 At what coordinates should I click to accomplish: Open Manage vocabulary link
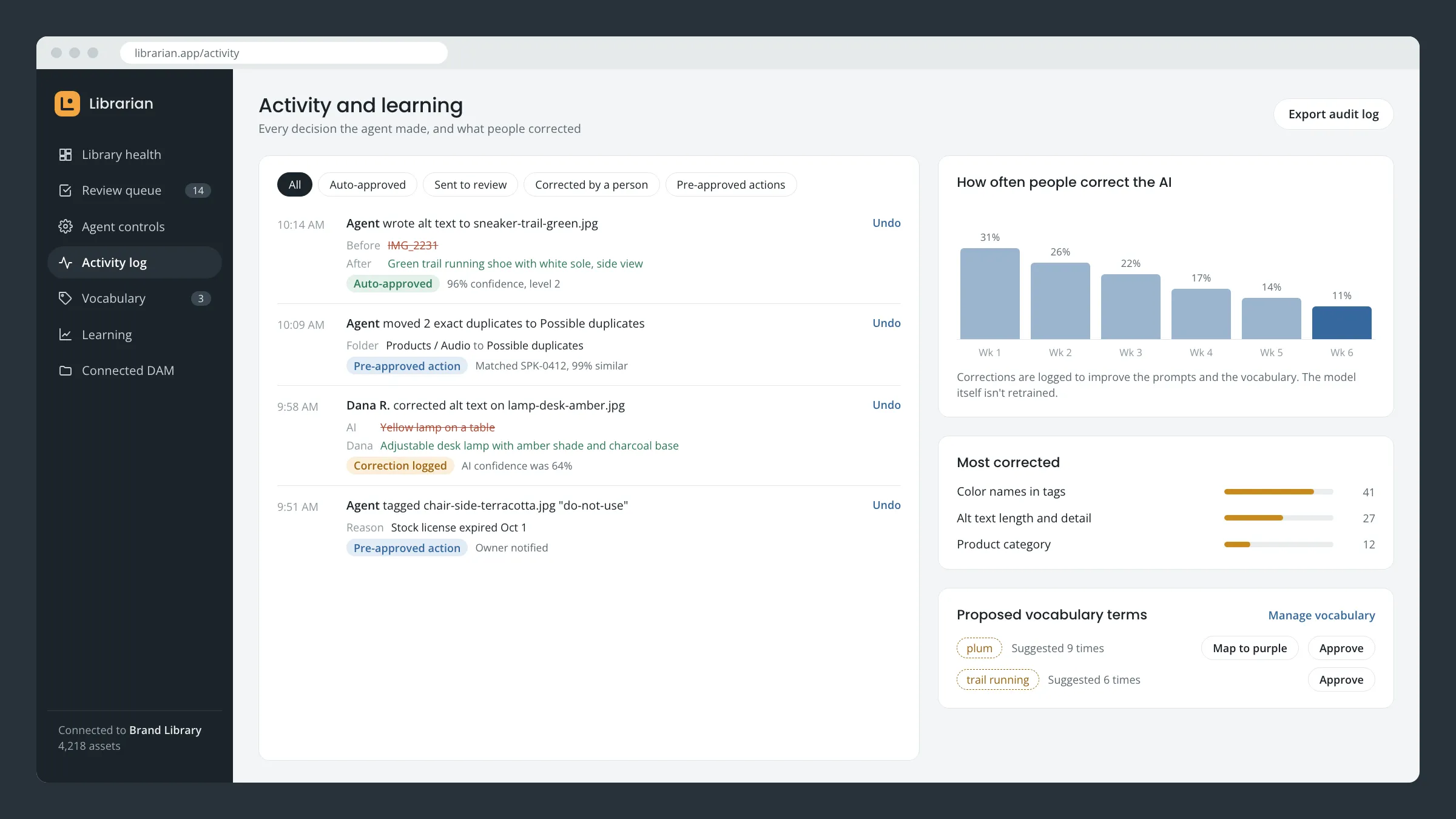pyautogui.click(x=1321, y=615)
